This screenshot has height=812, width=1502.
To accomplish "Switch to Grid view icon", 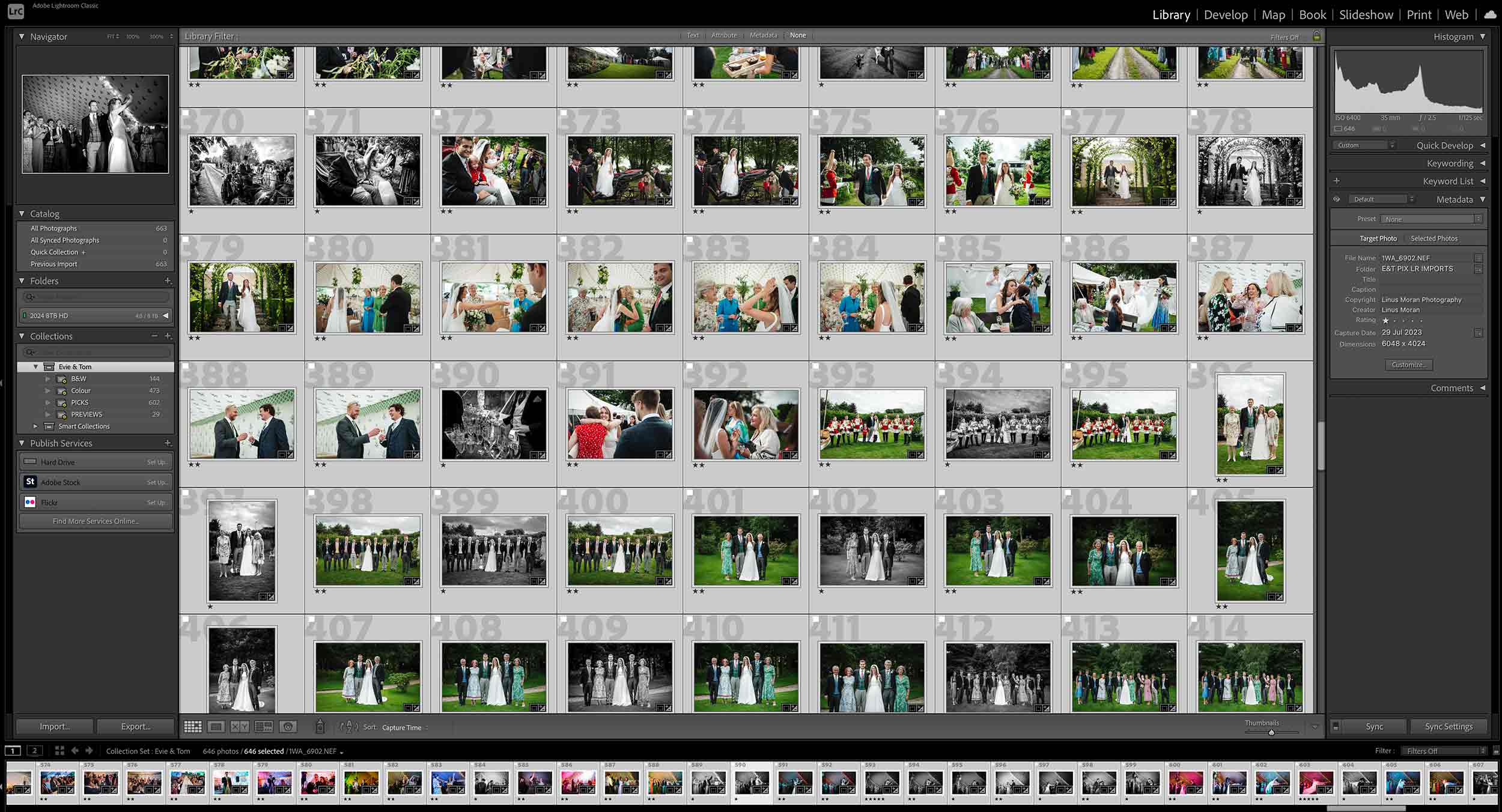I will tap(192, 727).
